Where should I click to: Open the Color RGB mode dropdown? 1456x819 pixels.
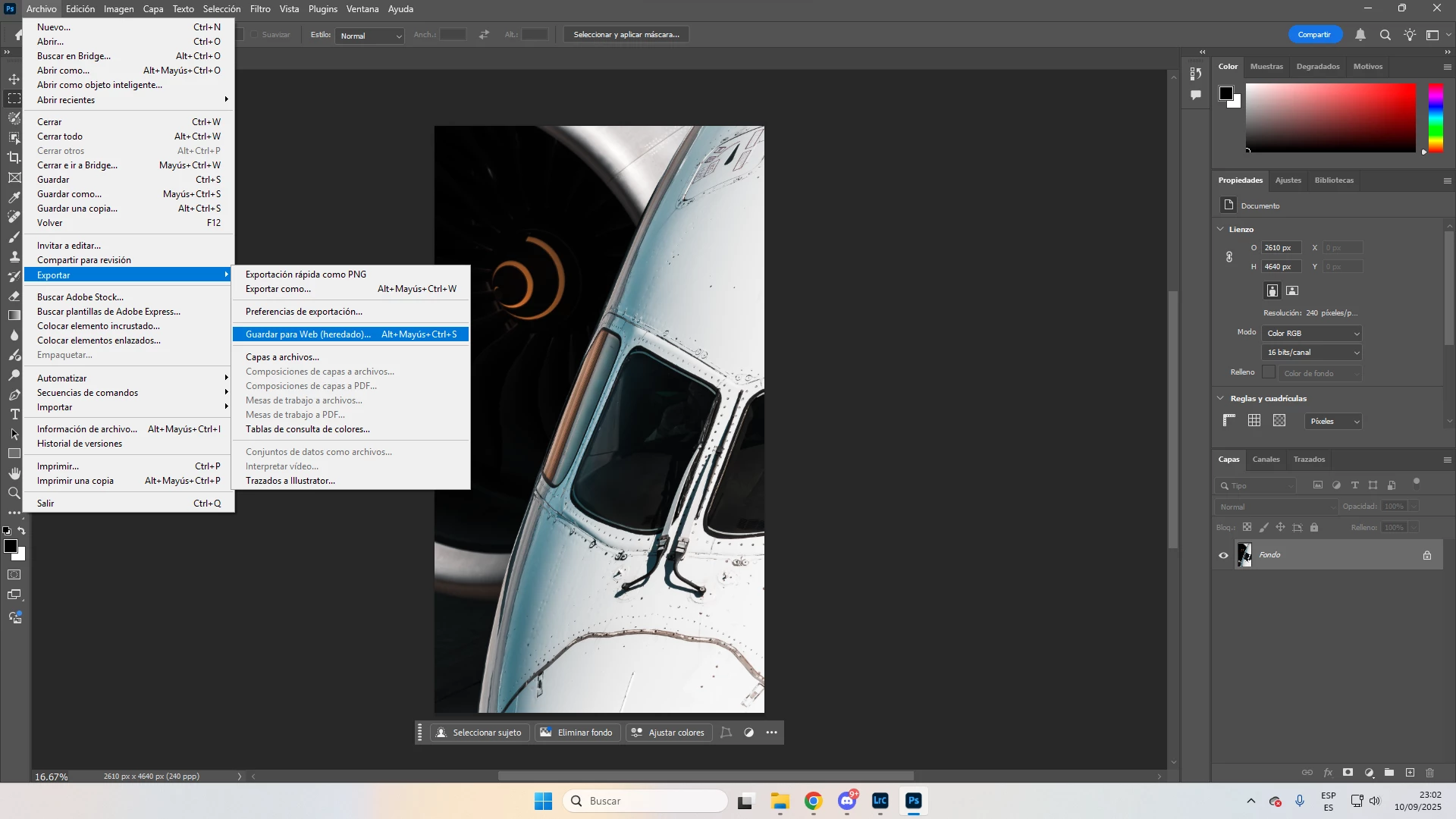click(1312, 333)
